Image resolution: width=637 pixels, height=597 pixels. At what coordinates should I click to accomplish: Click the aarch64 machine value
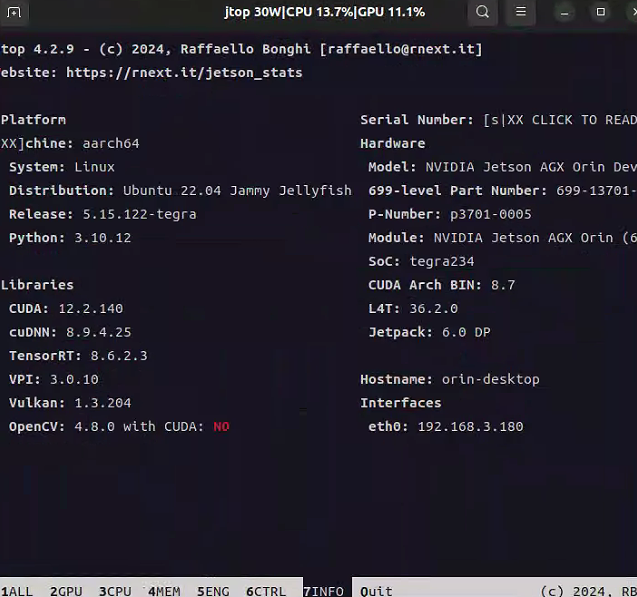[111, 143]
